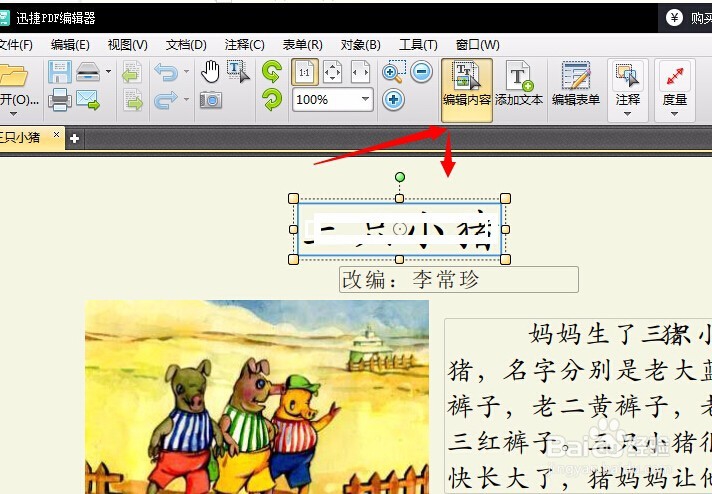The image size is (712, 494).
Task: Open the 对象(B) menu
Action: click(x=361, y=45)
